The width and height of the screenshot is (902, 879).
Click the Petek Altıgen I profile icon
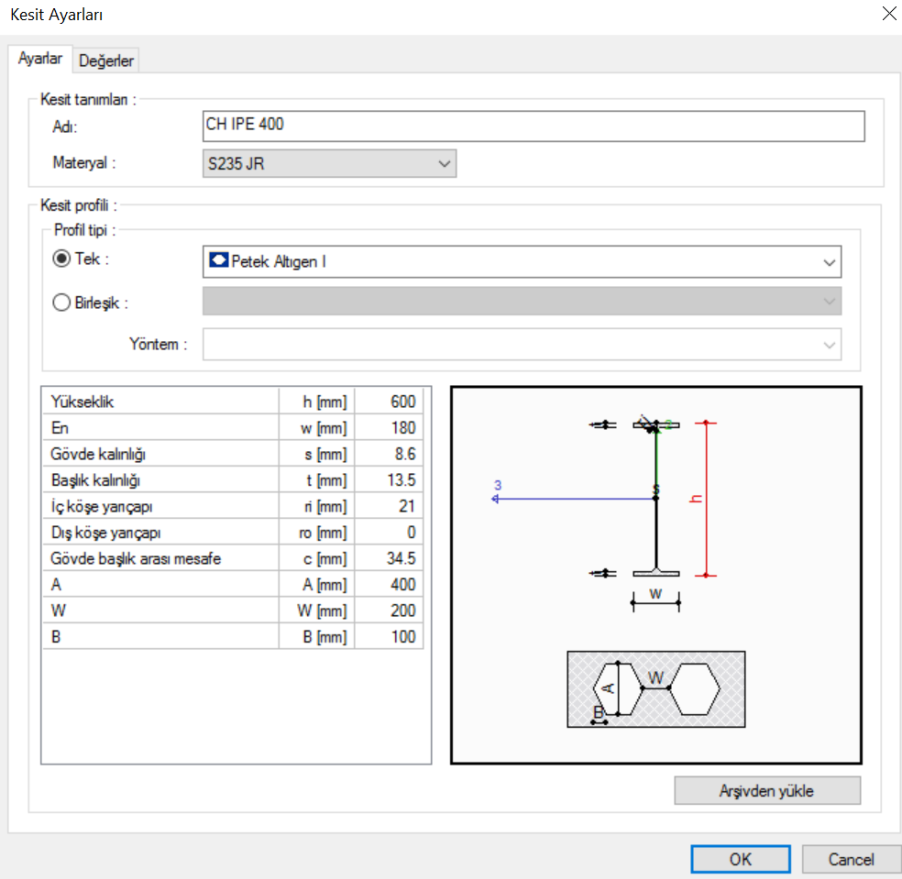click(x=219, y=261)
